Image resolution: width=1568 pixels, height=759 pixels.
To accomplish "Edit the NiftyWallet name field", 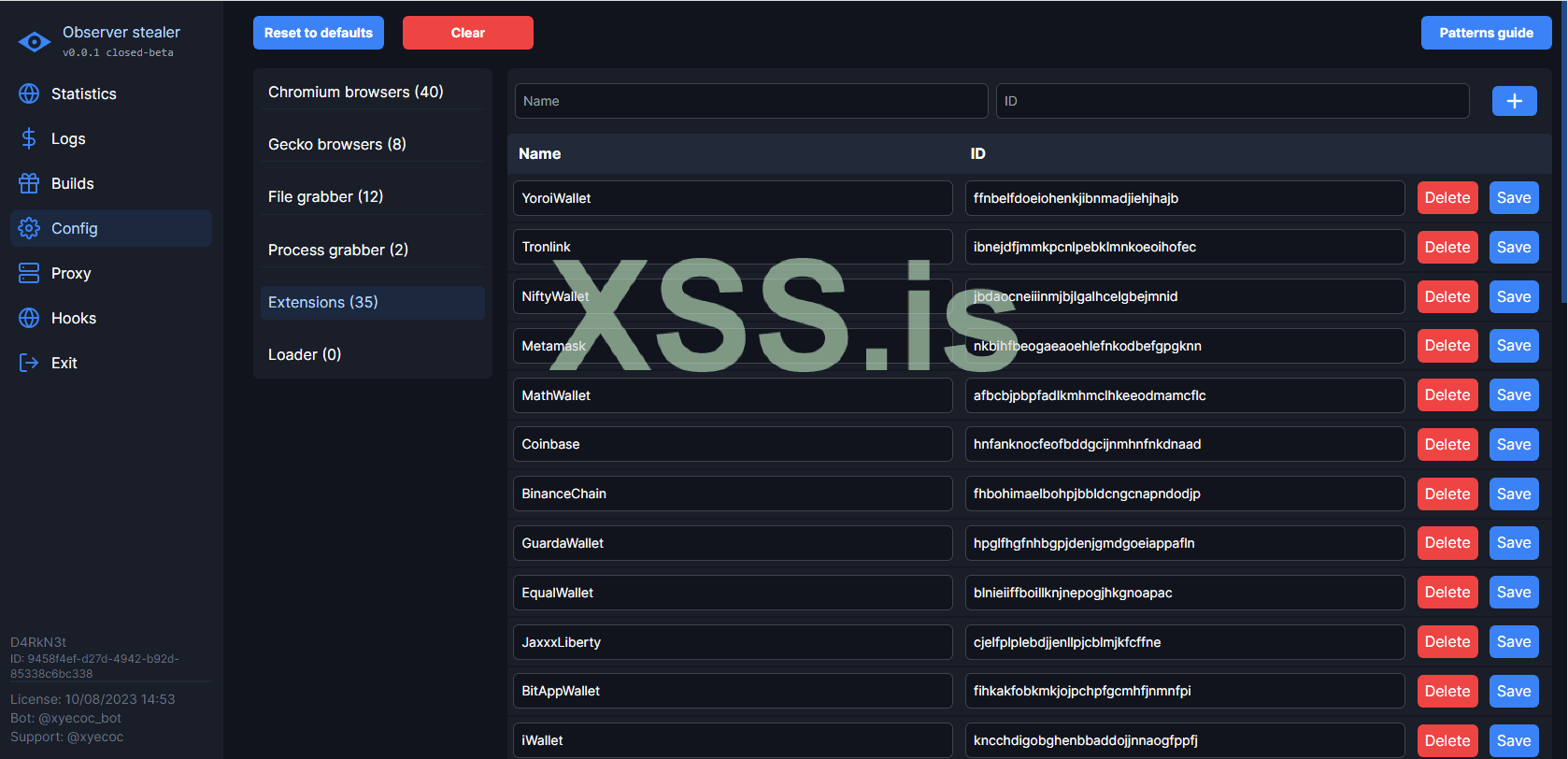I will [x=733, y=296].
